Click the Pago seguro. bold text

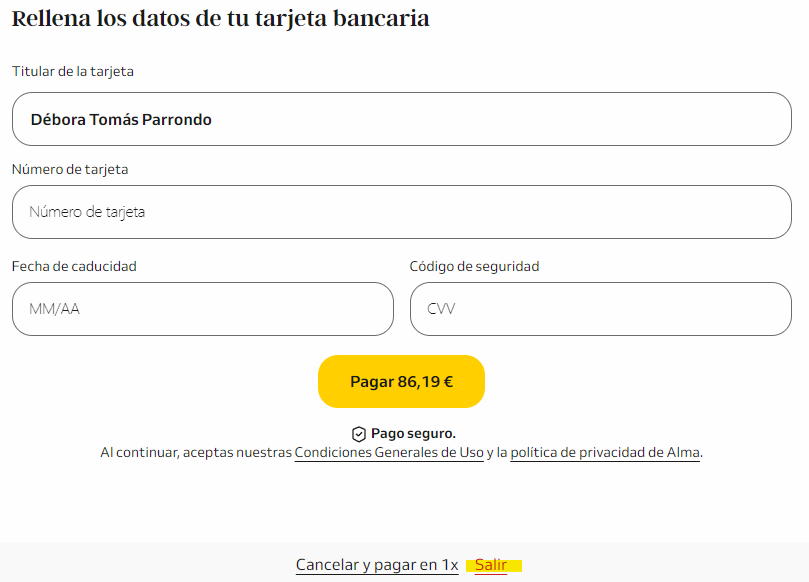pos(413,433)
